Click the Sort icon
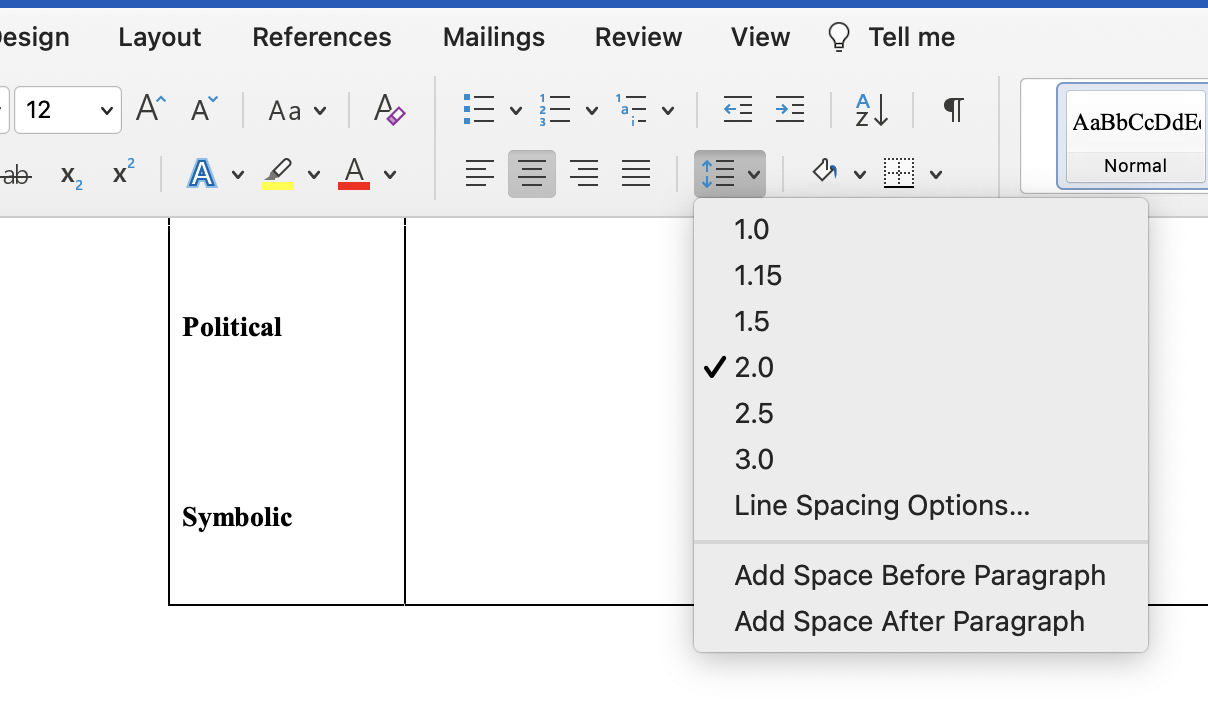Image resolution: width=1208 pixels, height=706 pixels. pos(868,109)
